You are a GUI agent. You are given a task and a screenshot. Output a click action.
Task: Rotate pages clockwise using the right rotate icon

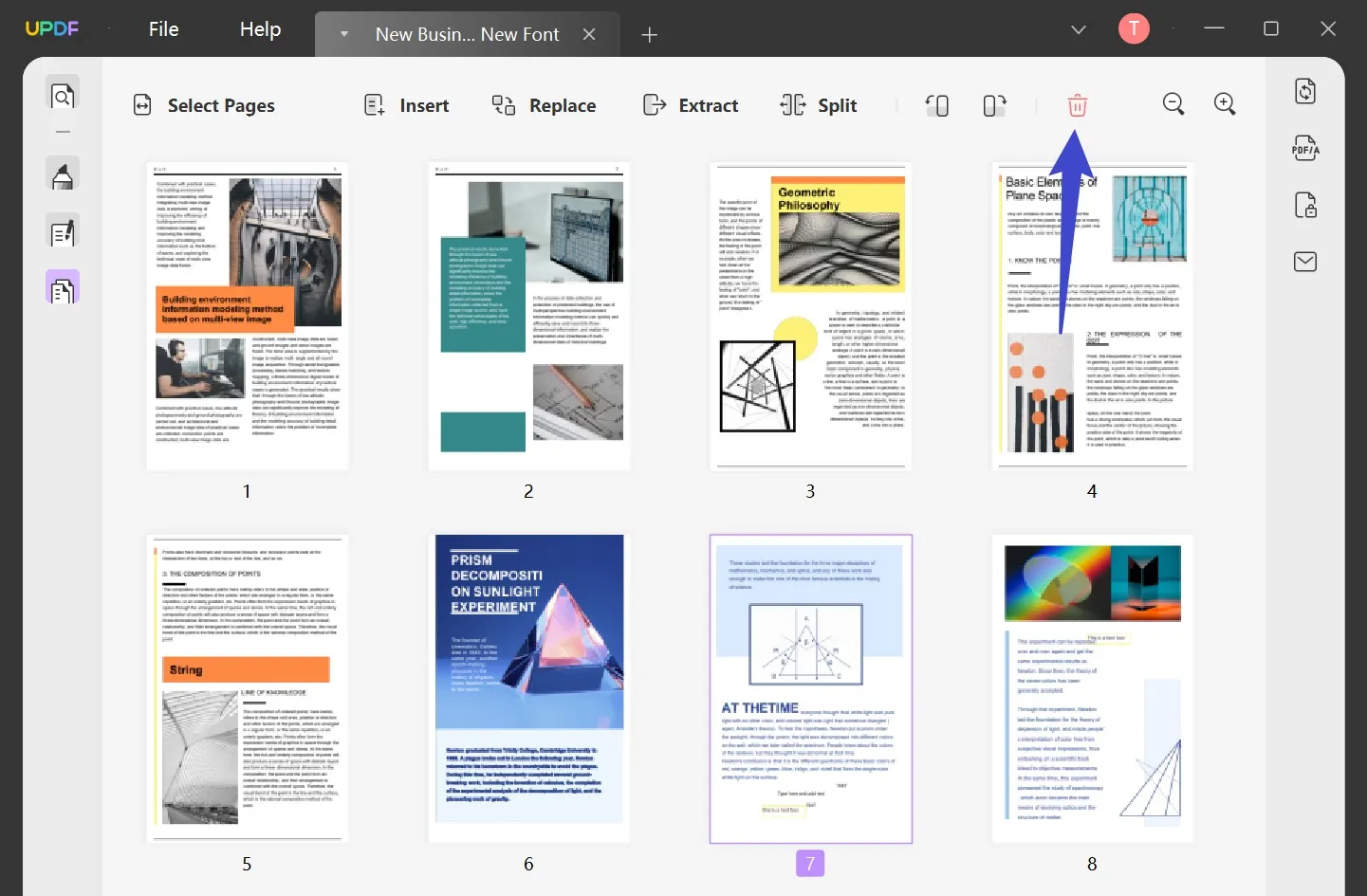tap(994, 105)
